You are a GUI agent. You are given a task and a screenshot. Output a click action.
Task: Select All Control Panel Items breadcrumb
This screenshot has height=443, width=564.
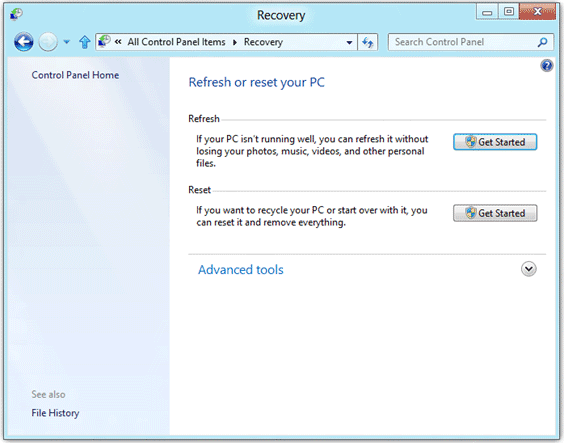[176, 42]
